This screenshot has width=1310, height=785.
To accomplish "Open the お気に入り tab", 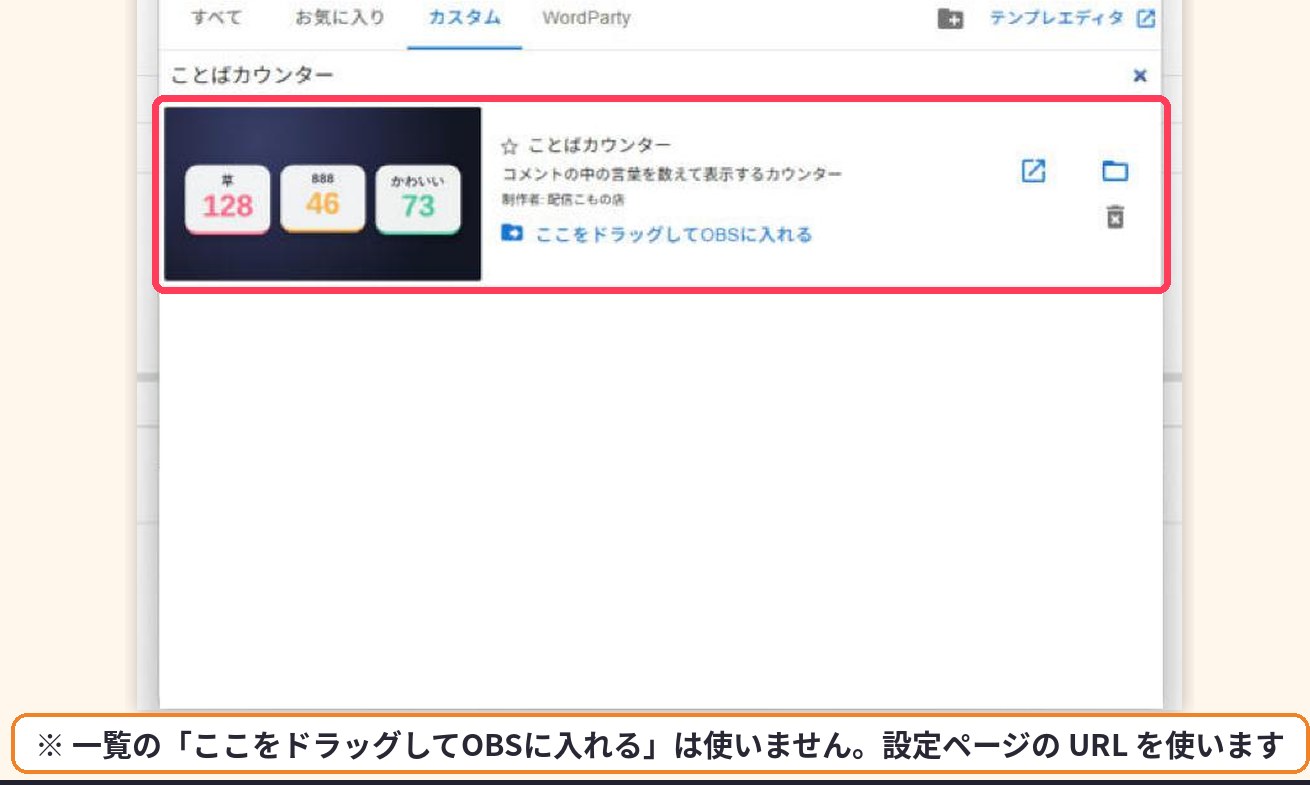I will click(x=339, y=18).
